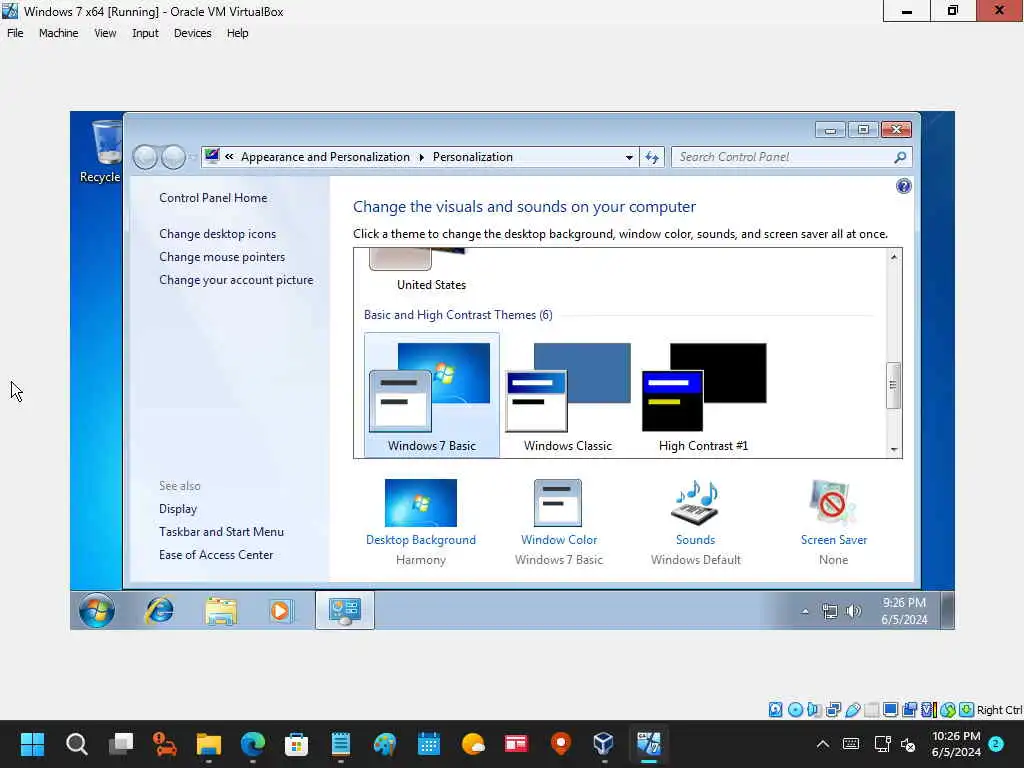Open the VirtualBox Input menu
Screen dimensions: 1024x768
click(145, 33)
